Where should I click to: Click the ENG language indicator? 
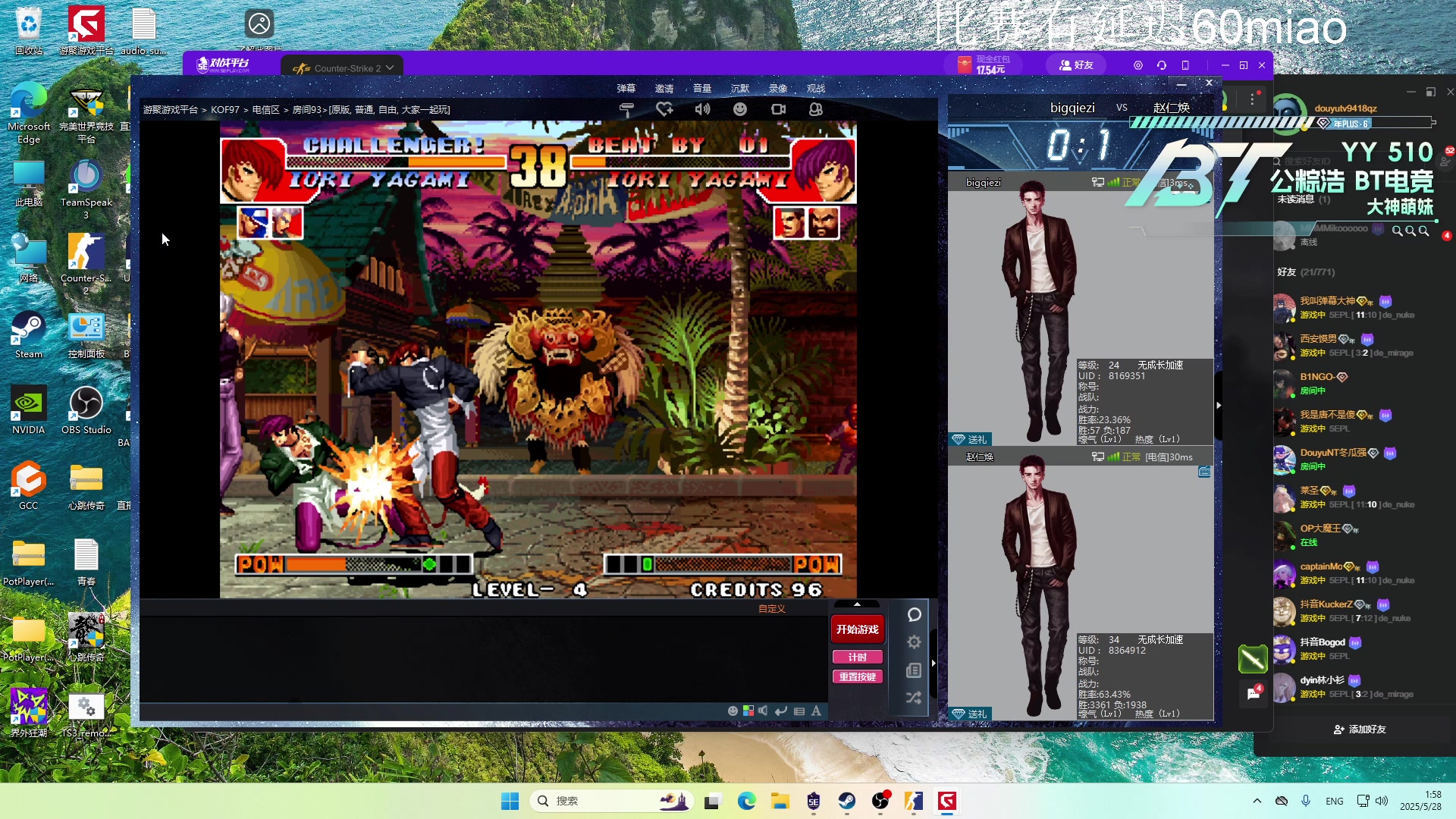pyautogui.click(x=1335, y=801)
